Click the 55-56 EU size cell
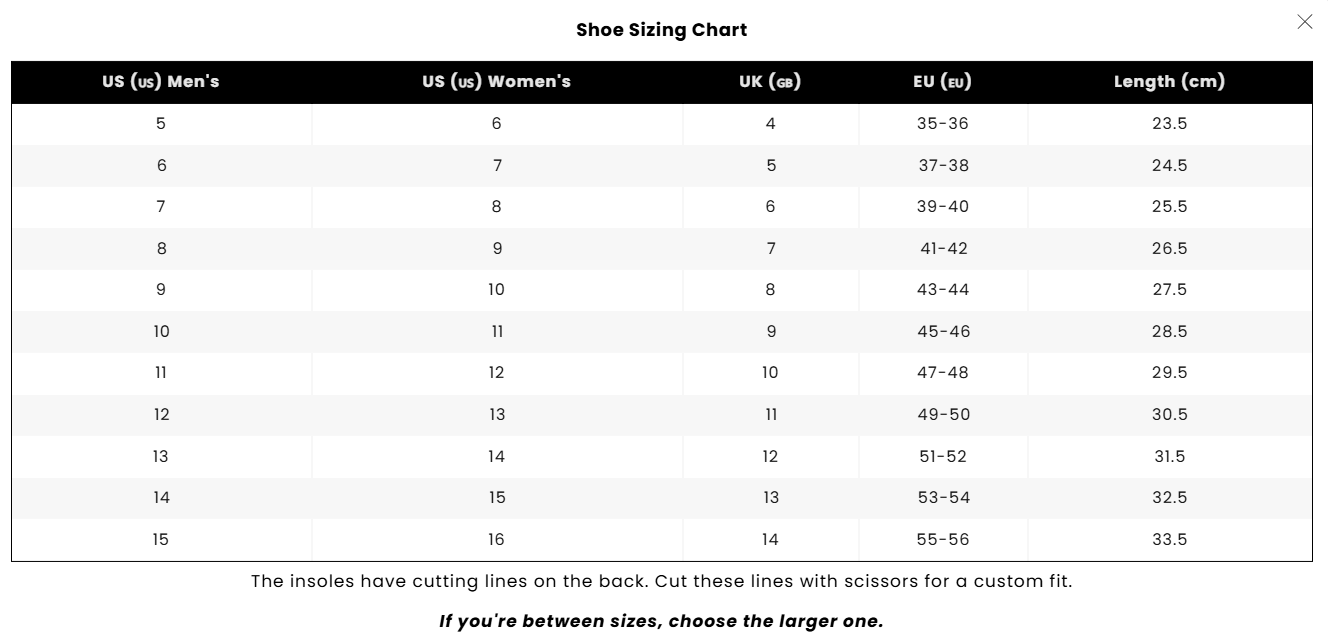Screen dimensions: 1328x642 pyautogui.click(x=943, y=539)
